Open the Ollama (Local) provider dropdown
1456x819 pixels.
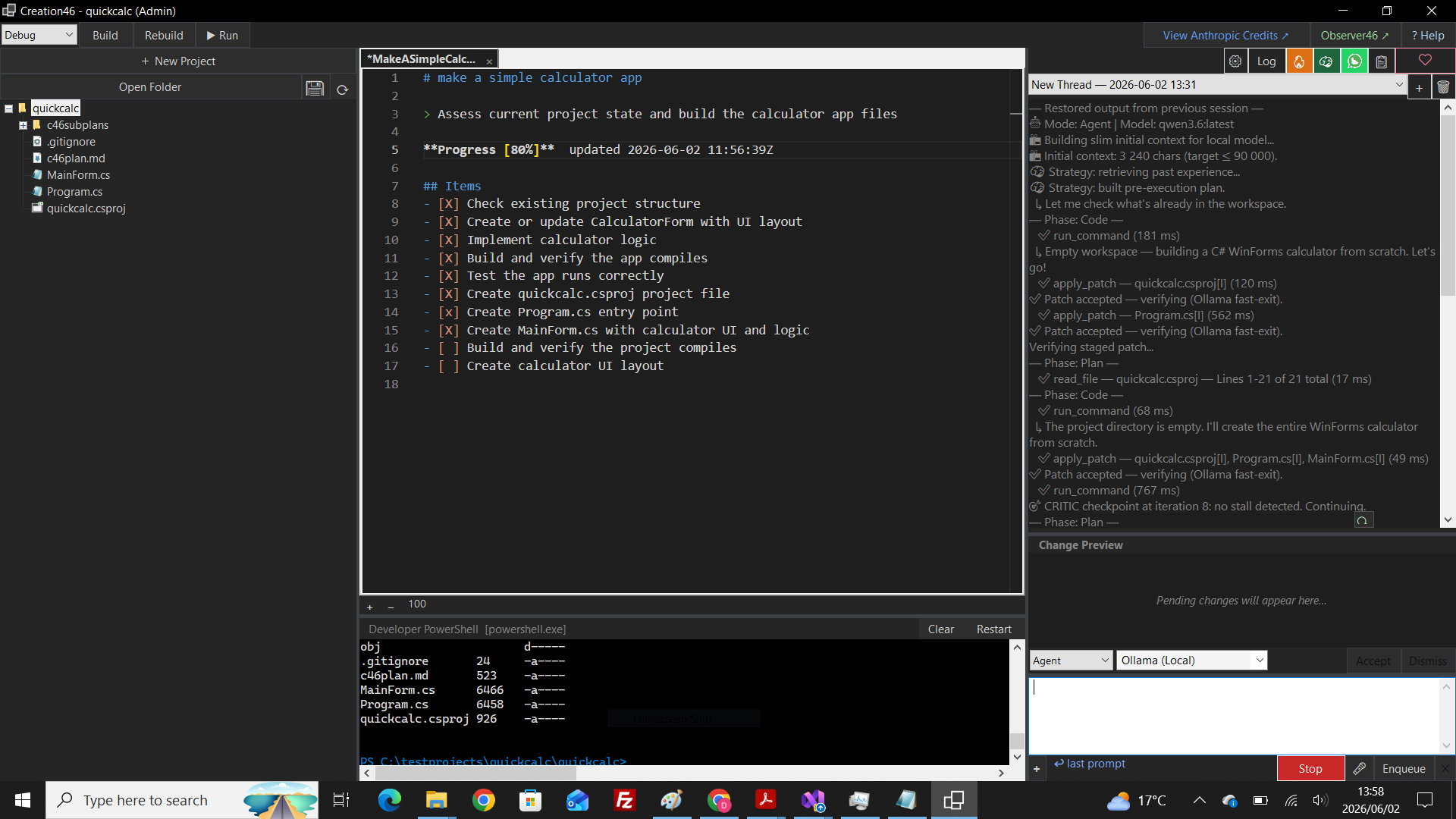pyautogui.click(x=1191, y=661)
